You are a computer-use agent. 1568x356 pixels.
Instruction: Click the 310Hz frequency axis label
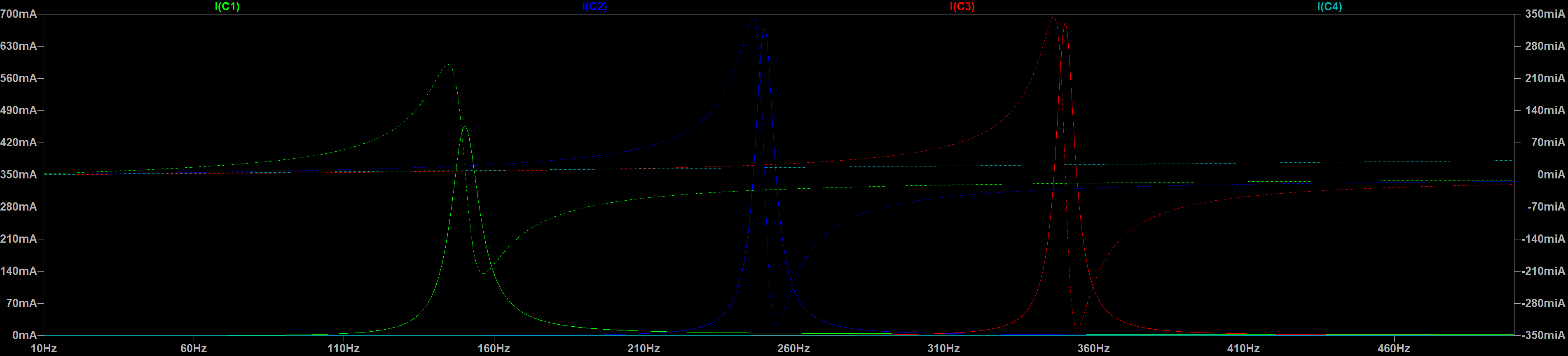943,349
